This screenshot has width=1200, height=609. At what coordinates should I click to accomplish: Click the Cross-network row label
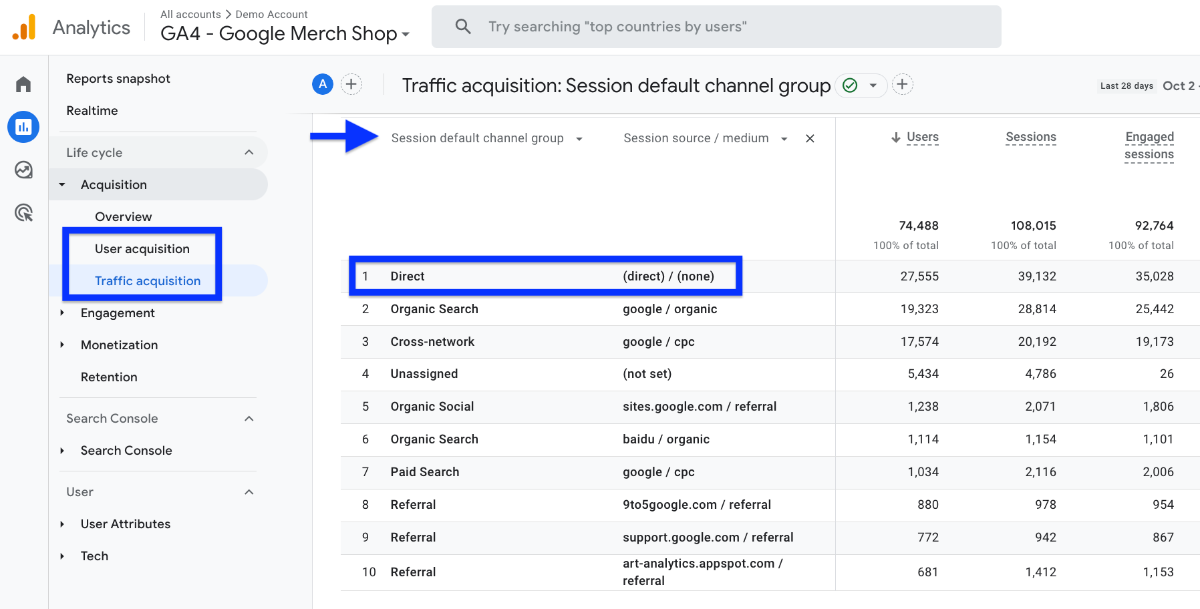[432, 342]
